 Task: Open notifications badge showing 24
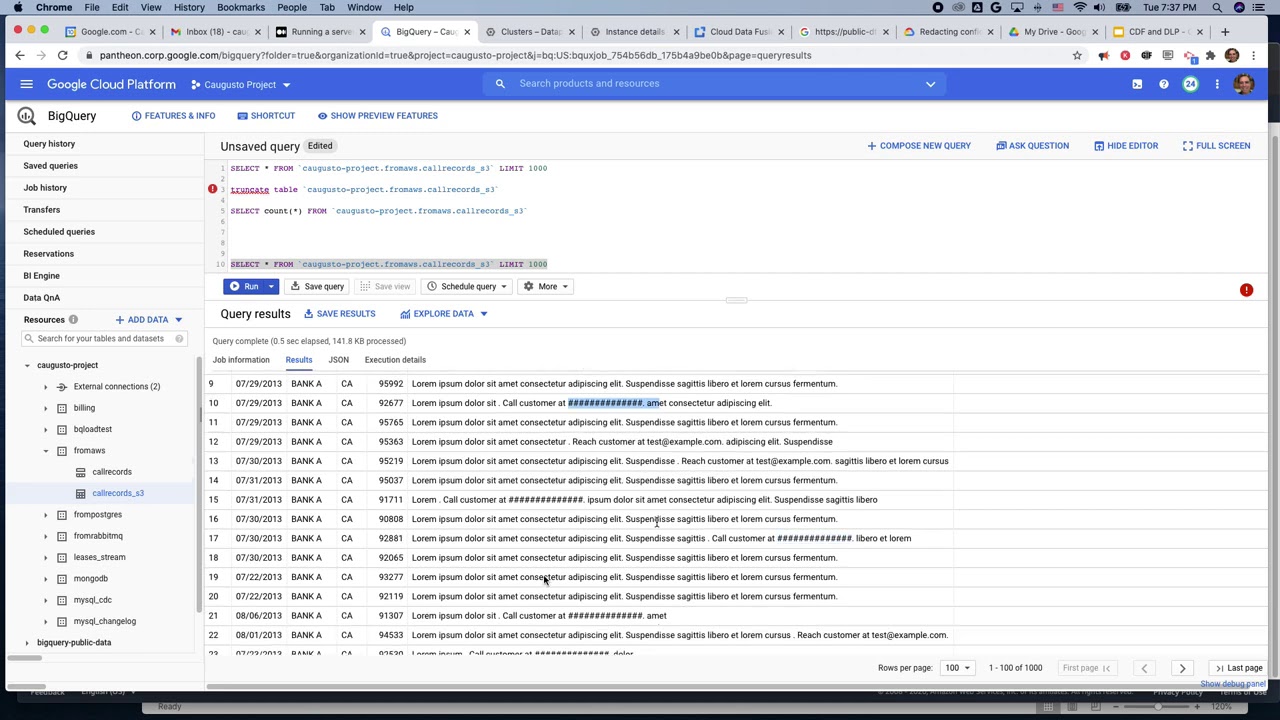(1190, 84)
